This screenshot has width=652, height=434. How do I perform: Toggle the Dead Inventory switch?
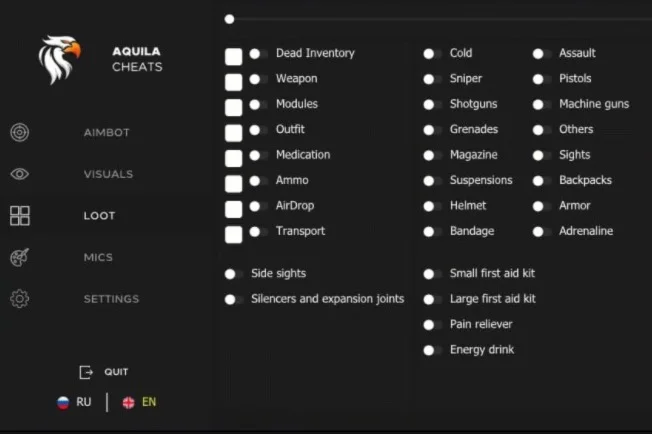click(259, 54)
